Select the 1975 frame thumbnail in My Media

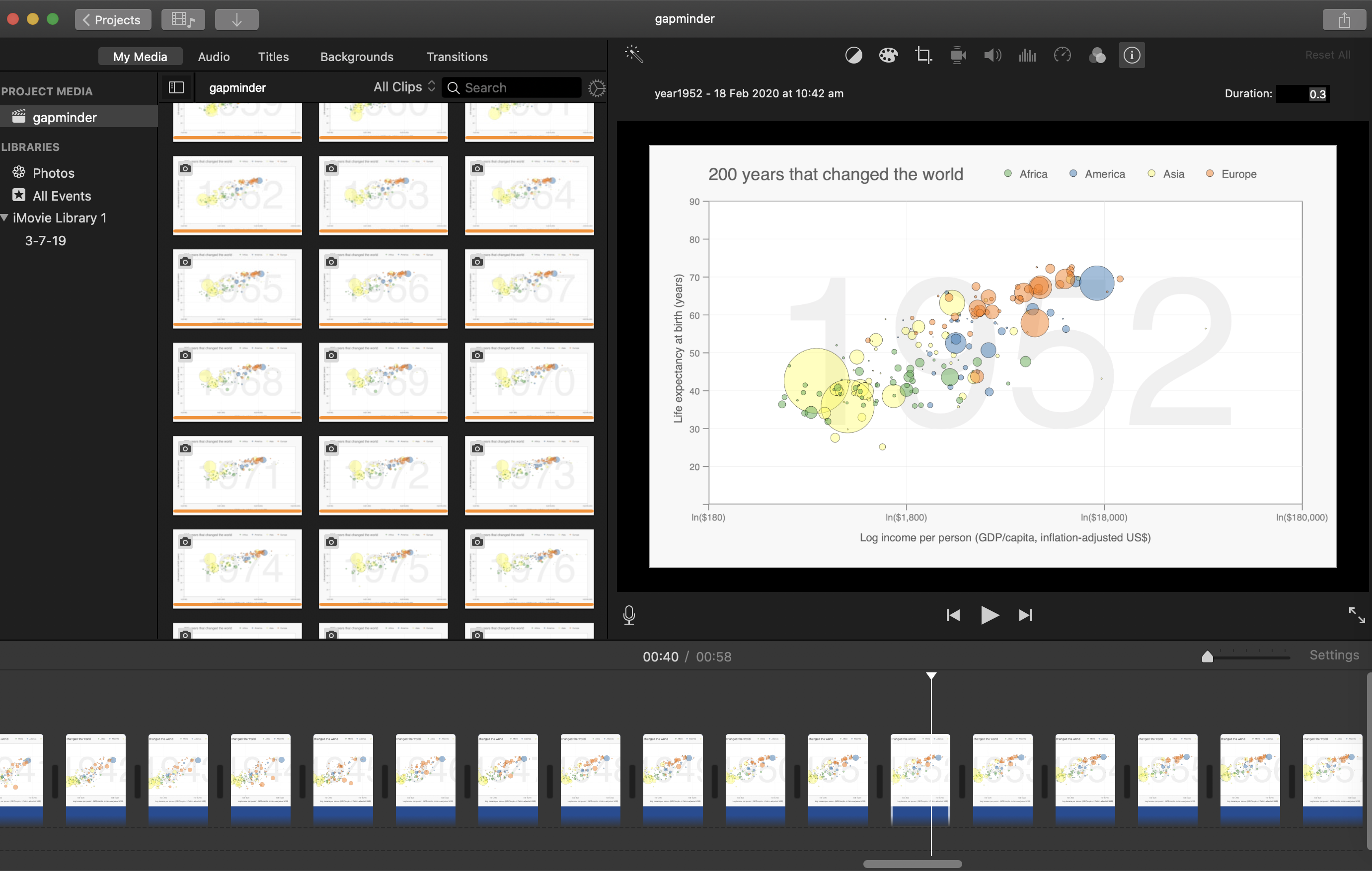coord(383,569)
